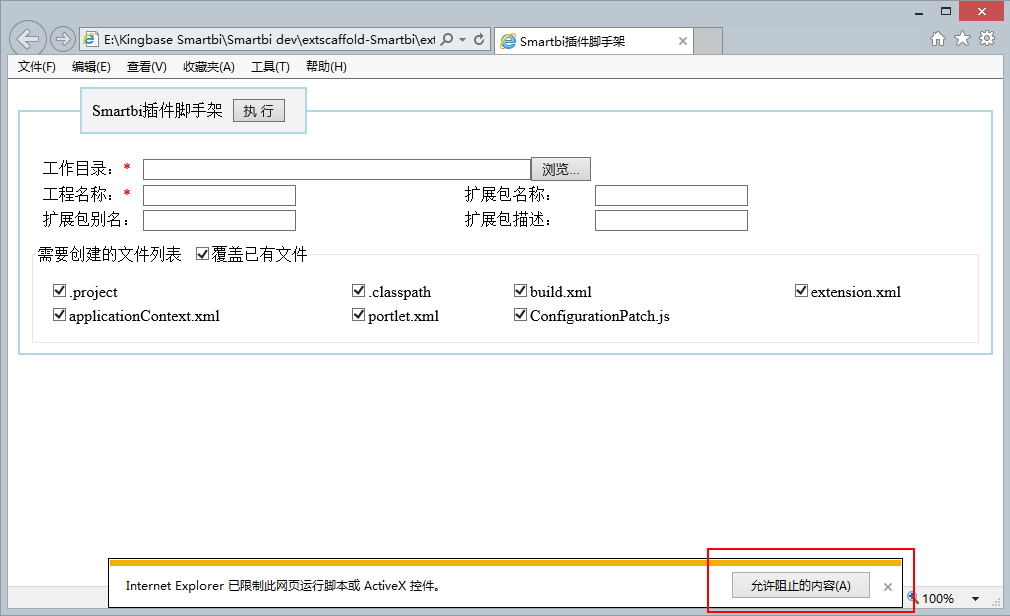Focus the 扩展包描述 input field
Image resolution: width=1010 pixels, height=616 pixels.
(671, 220)
